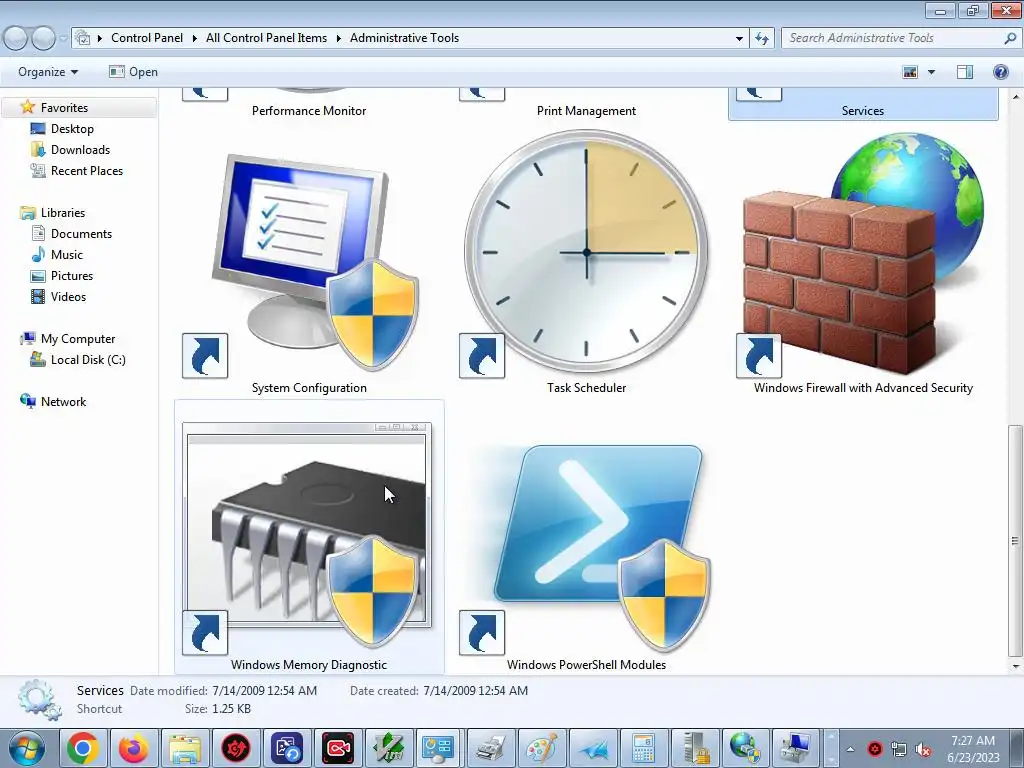This screenshot has height=768, width=1024.
Task: Select the Windows Memory Diagnostic chip icon
Action: click(306, 536)
